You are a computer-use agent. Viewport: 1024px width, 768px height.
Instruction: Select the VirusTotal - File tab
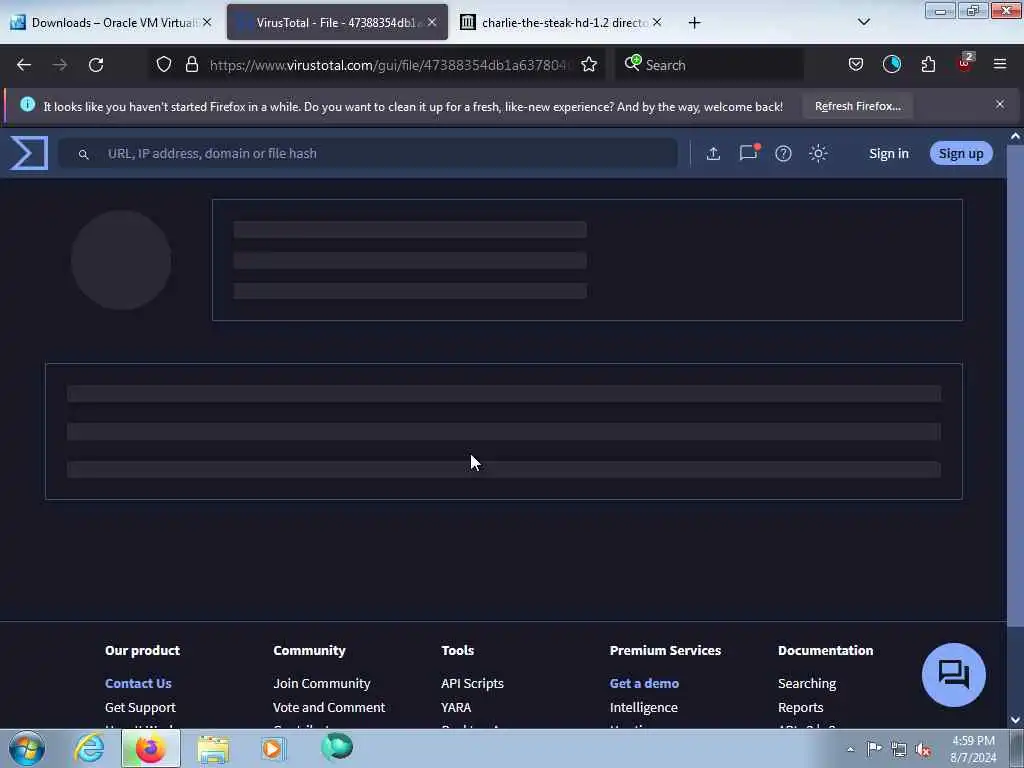[x=336, y=22]
